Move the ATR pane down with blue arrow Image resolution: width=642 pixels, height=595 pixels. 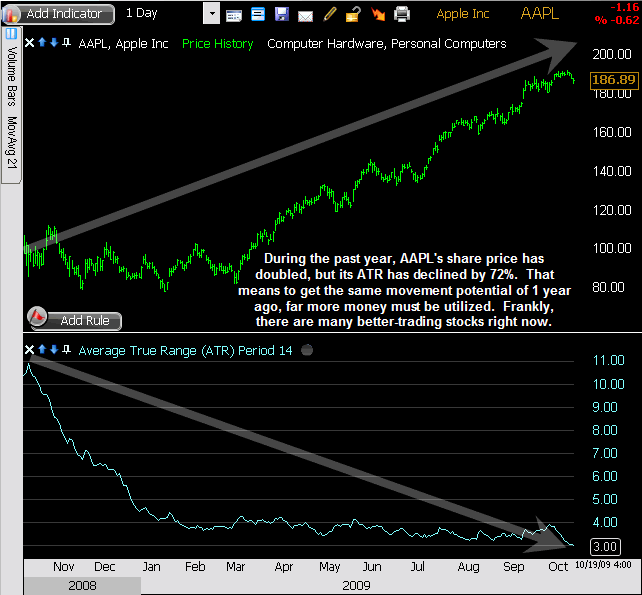[54, 349]
